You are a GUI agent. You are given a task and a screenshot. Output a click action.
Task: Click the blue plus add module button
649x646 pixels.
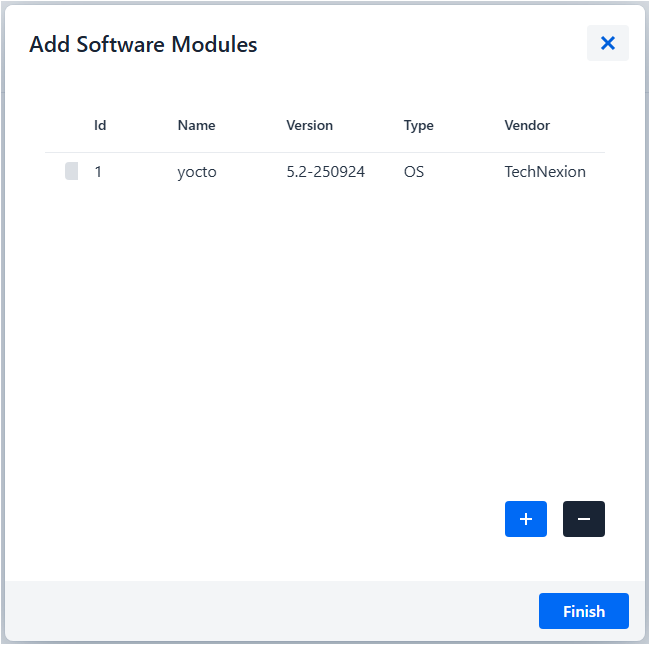525,519
